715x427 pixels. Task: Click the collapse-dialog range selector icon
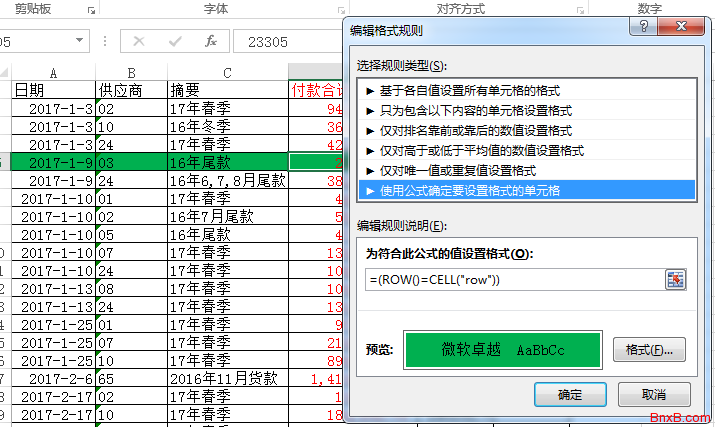(676, 279)
